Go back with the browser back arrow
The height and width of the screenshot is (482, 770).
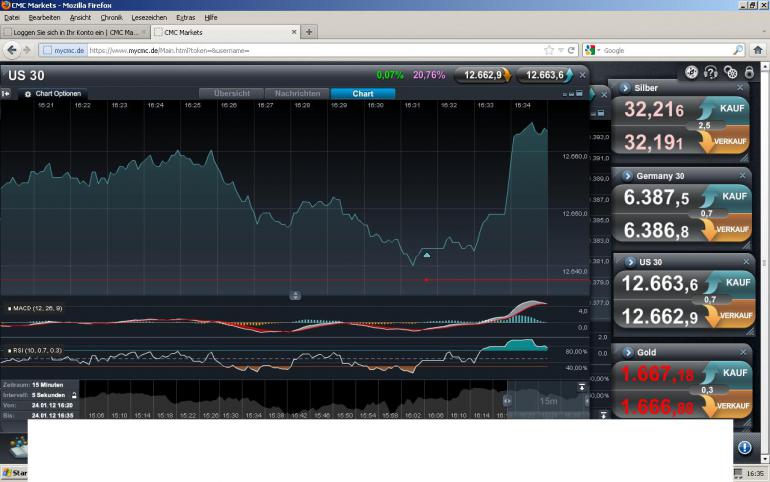pyautogui.click(x=12, y=50)
